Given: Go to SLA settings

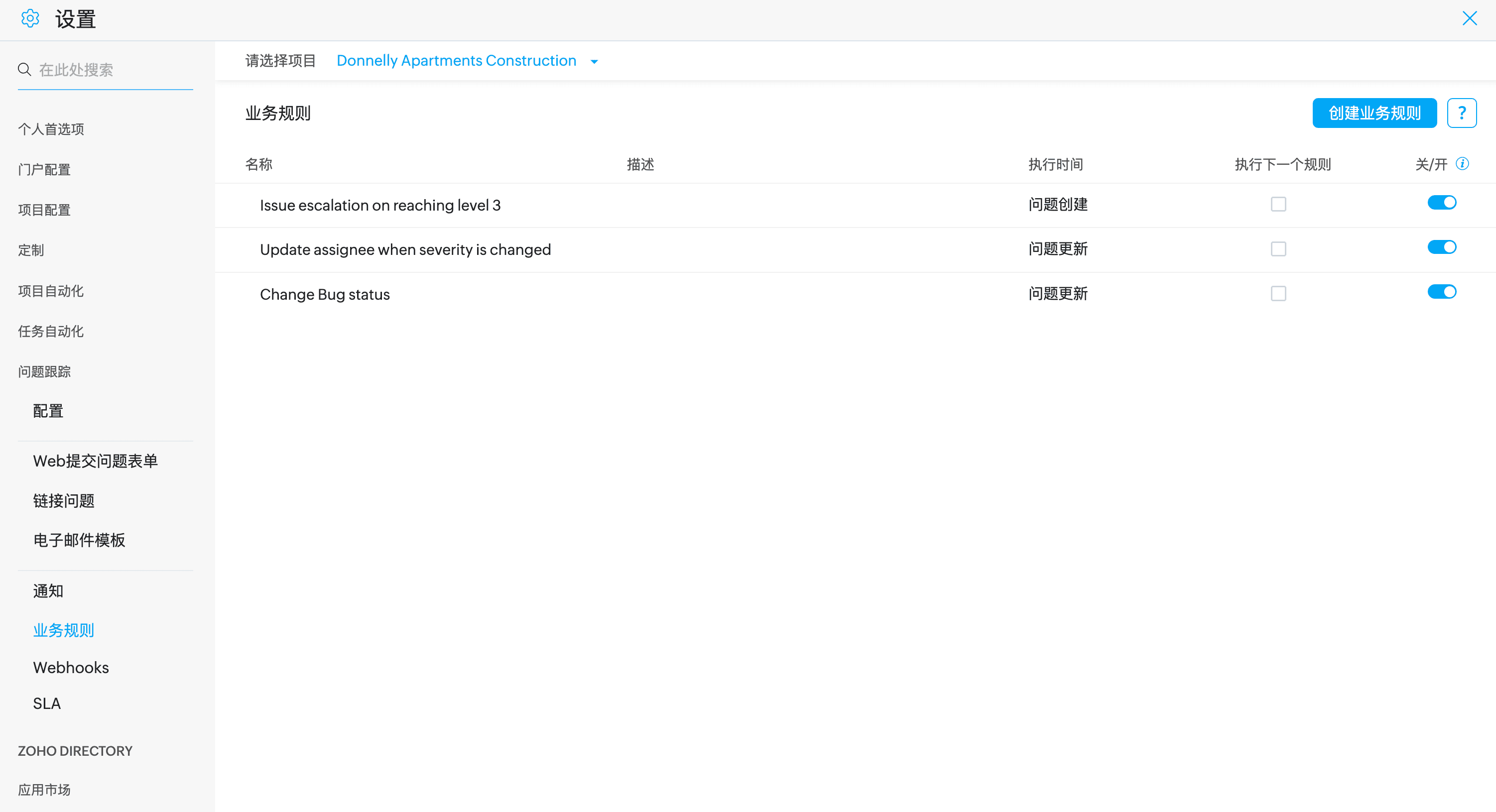Looking at the screenshot, I should 46,703.
